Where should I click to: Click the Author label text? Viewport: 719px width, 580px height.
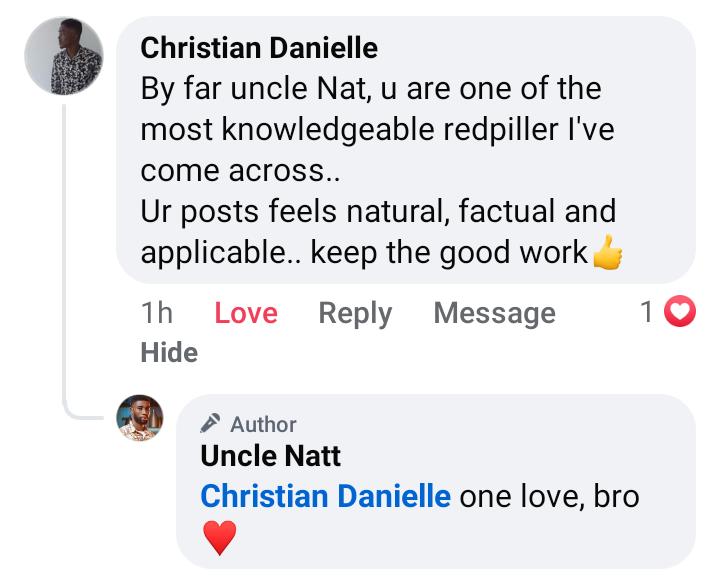pos(264,424)
